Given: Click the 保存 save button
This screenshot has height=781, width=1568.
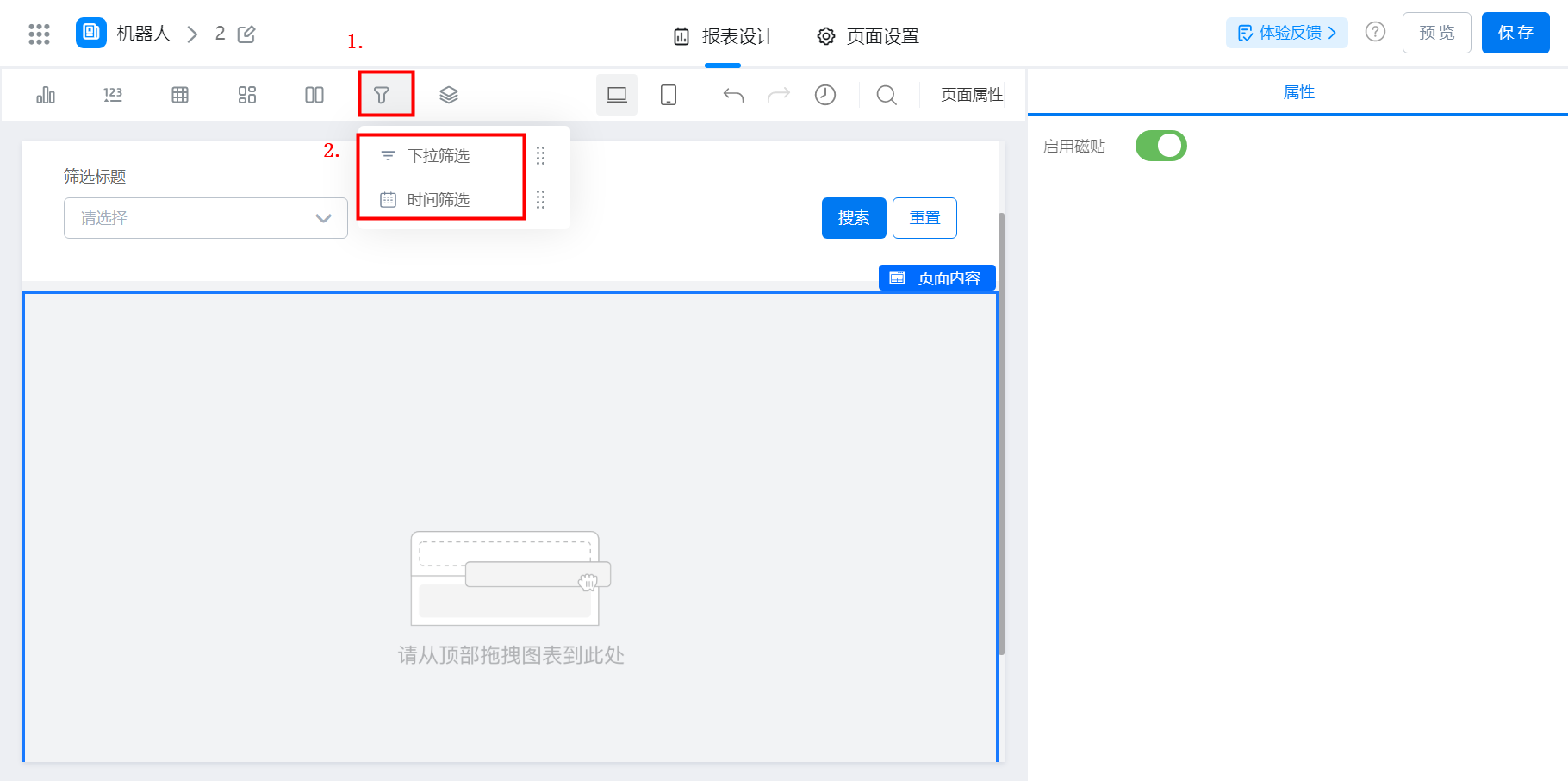Looking at the screenshot, I should pyautogui.click(x=1515, y=33).
